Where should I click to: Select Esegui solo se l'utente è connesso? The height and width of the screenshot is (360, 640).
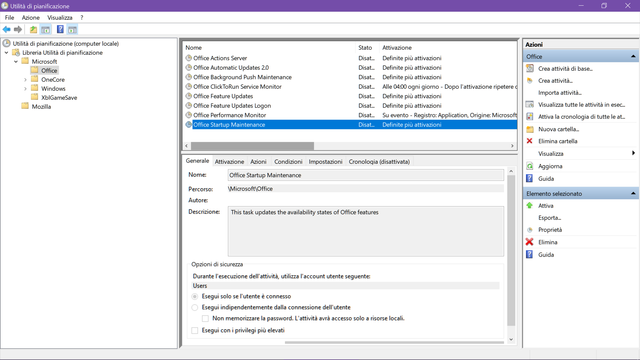point(195,296)
